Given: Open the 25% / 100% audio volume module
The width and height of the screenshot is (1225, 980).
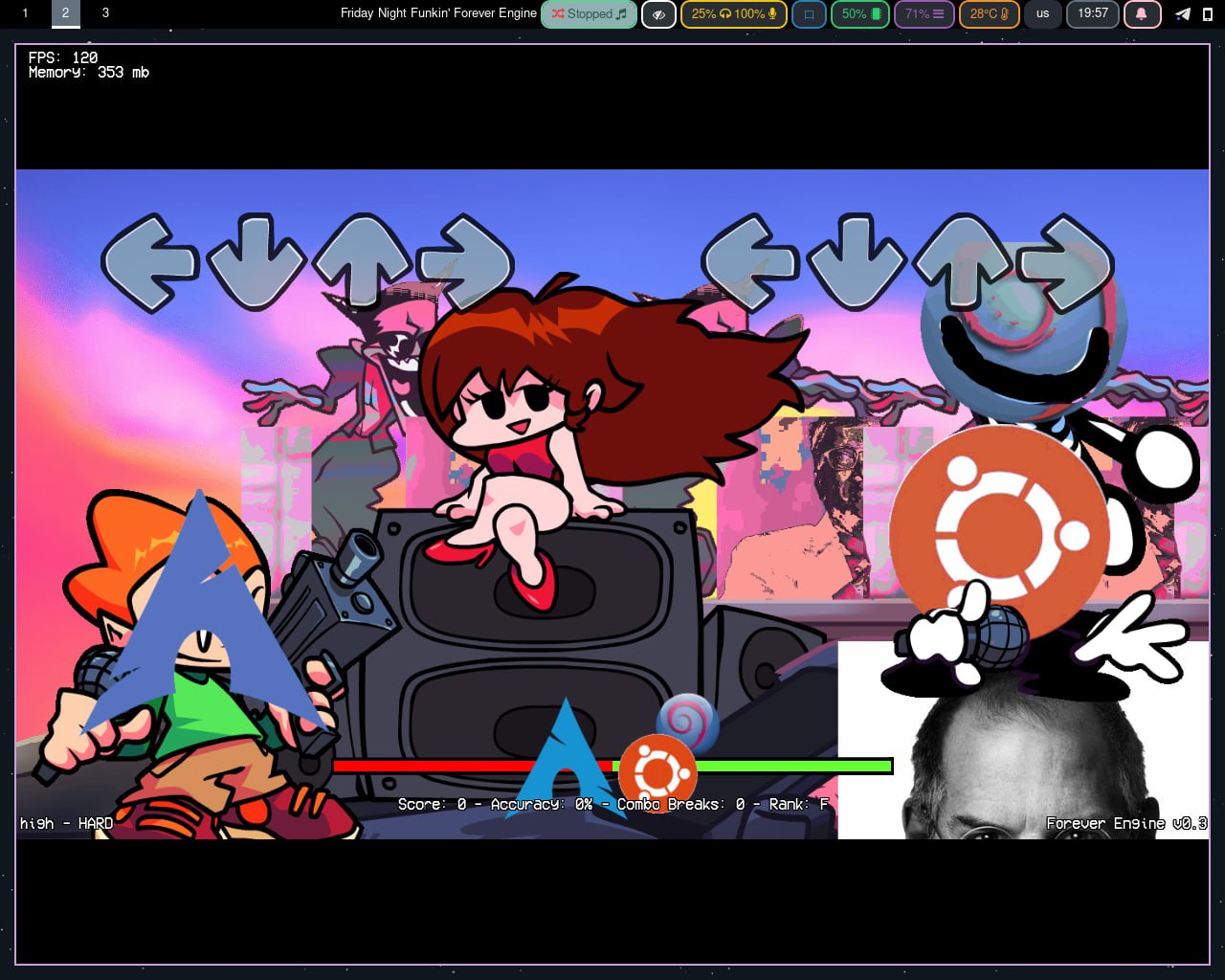Looking at the screenshot, I should (x=733, y=14).
